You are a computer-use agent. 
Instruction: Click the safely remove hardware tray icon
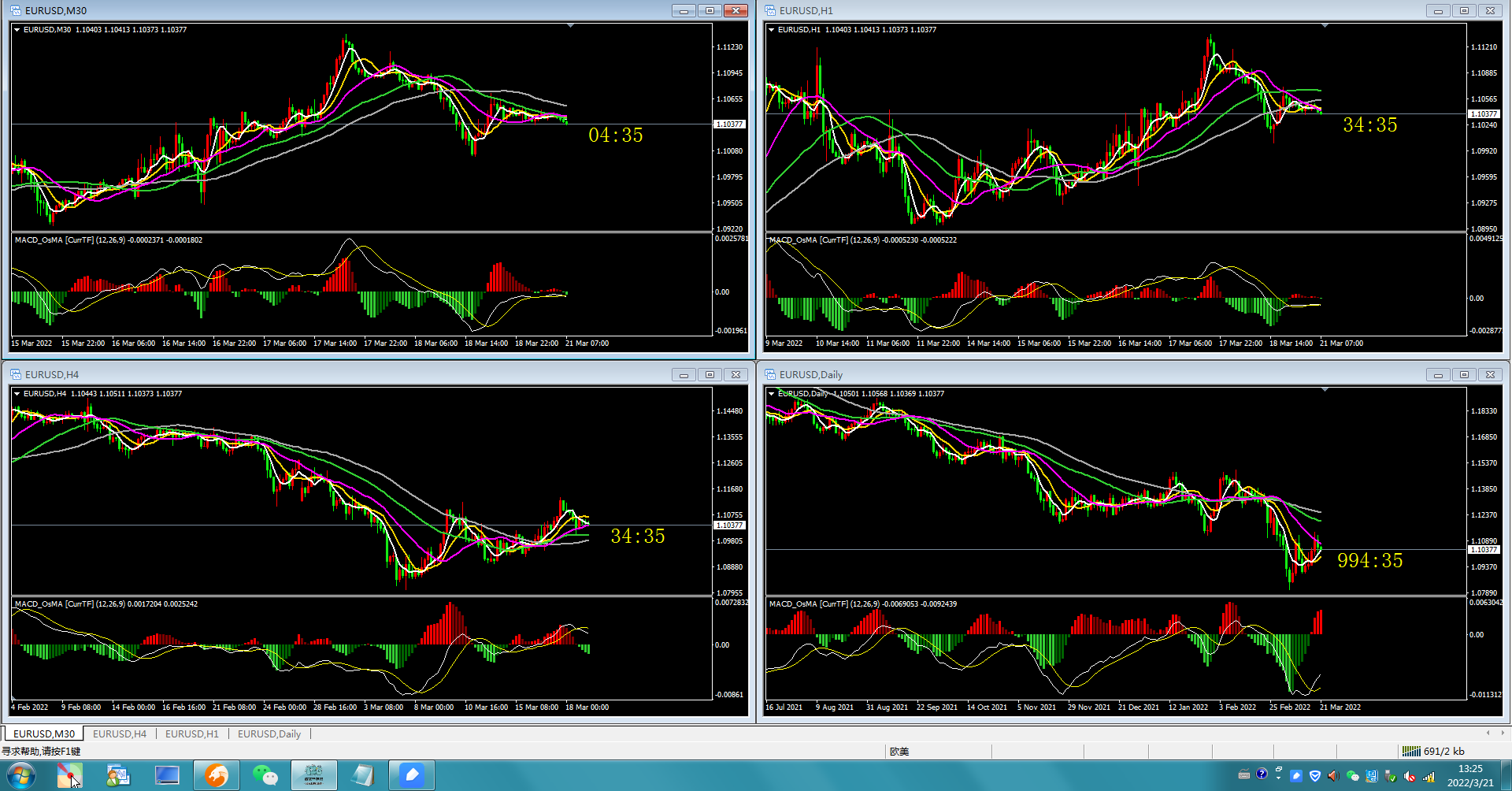pos(1391,776)
